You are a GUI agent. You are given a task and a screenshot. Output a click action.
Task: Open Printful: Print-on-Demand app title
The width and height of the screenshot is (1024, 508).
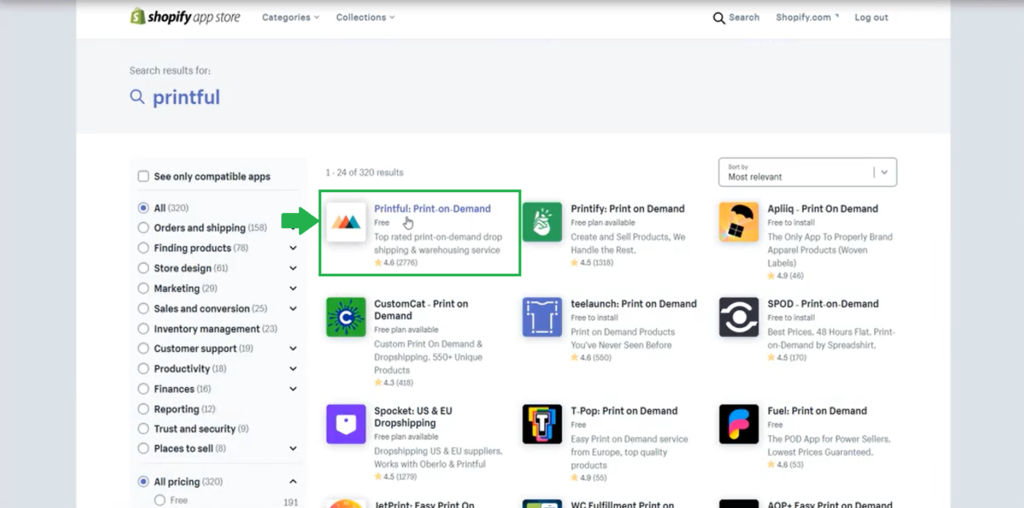(x=432, y=209)
